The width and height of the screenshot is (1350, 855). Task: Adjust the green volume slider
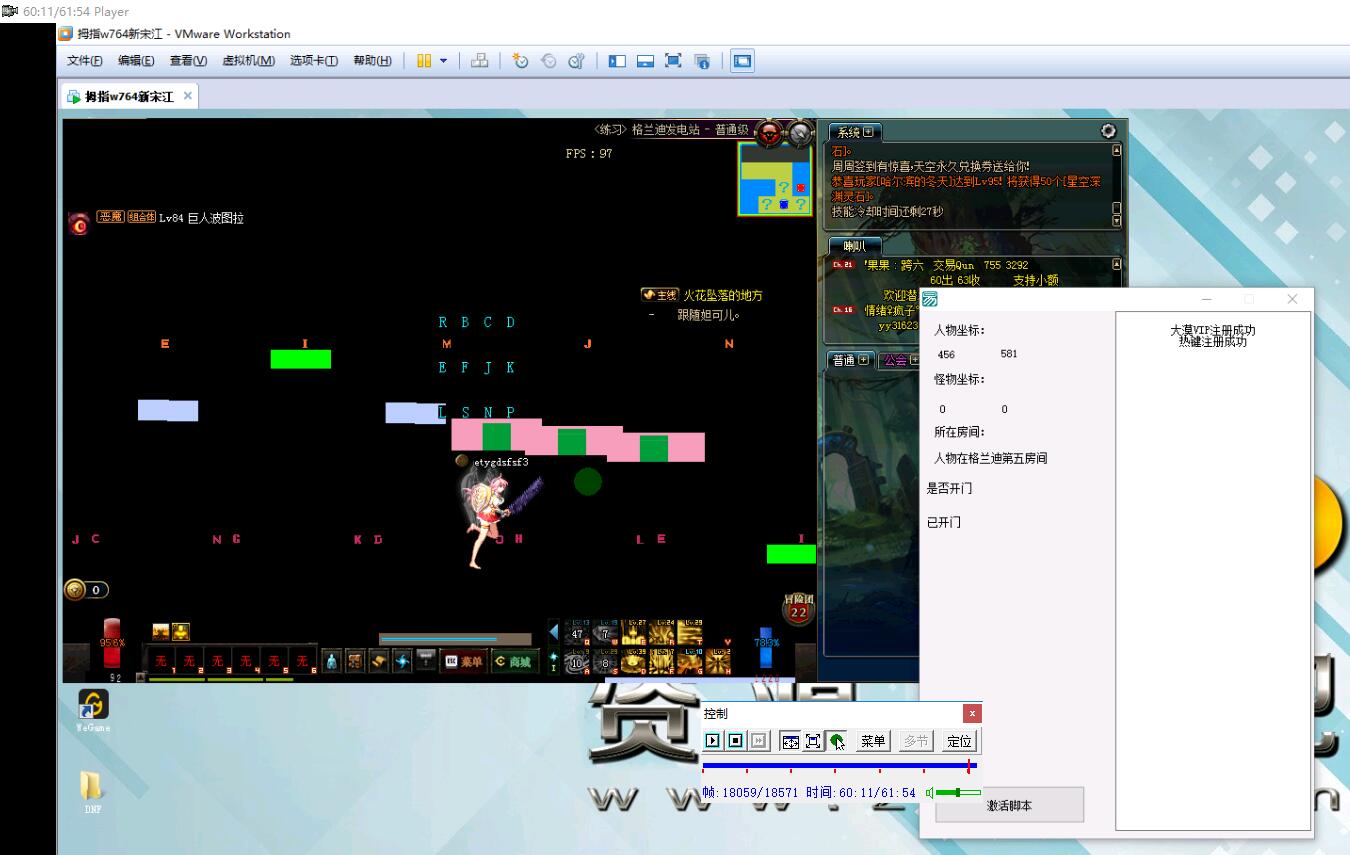click(957, 793)
